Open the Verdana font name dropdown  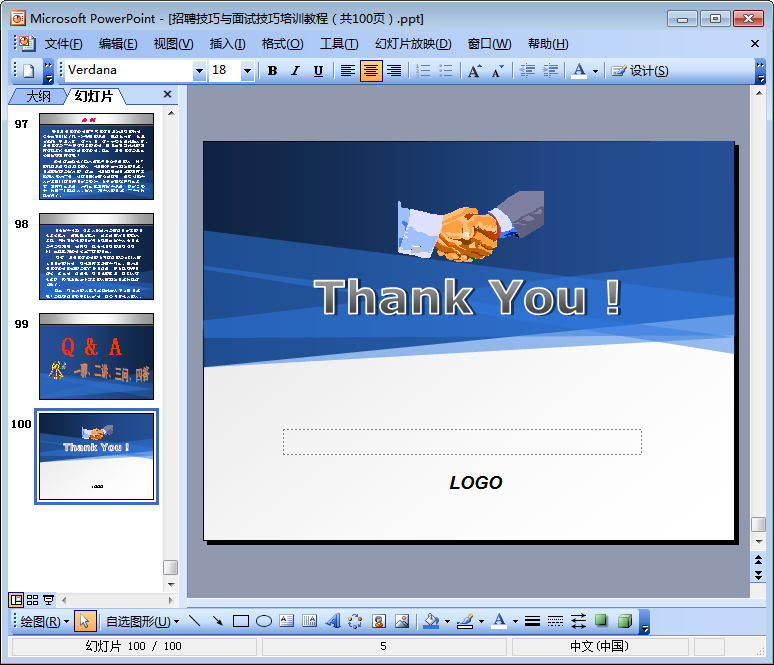coord(199,71)
